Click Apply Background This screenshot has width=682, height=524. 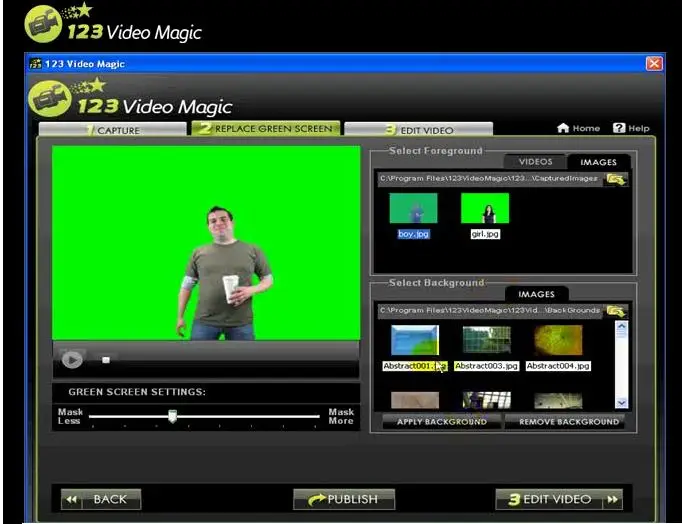point(441,421)
